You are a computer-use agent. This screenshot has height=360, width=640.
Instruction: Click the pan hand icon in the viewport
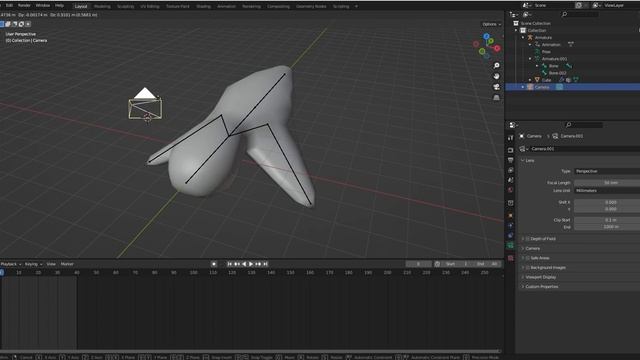click(496, 76)
